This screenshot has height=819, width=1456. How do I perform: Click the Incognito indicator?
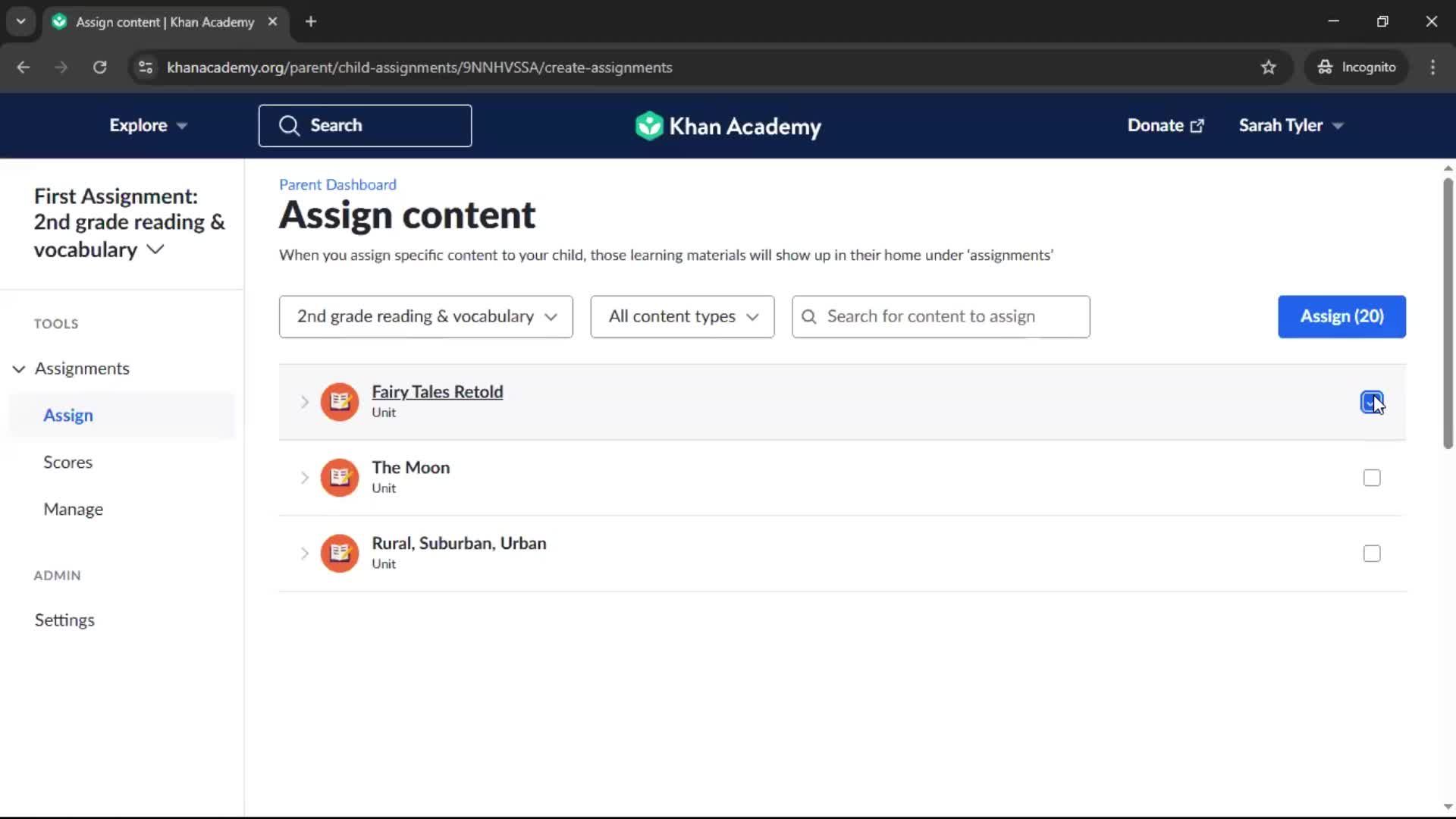tap(1357, 67)
